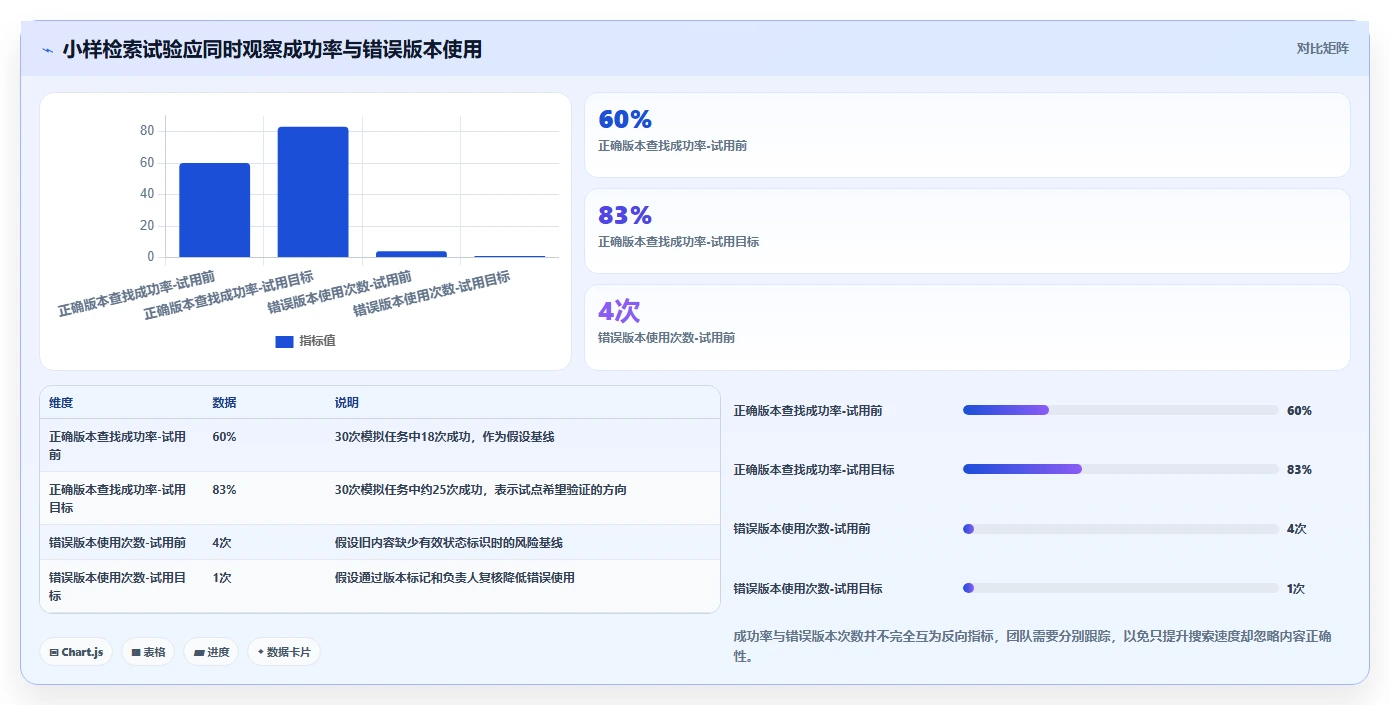This screenshot has height=705, width=1390.
Task: Click the tallest chart bar, value 83
Action: point(313,192)
